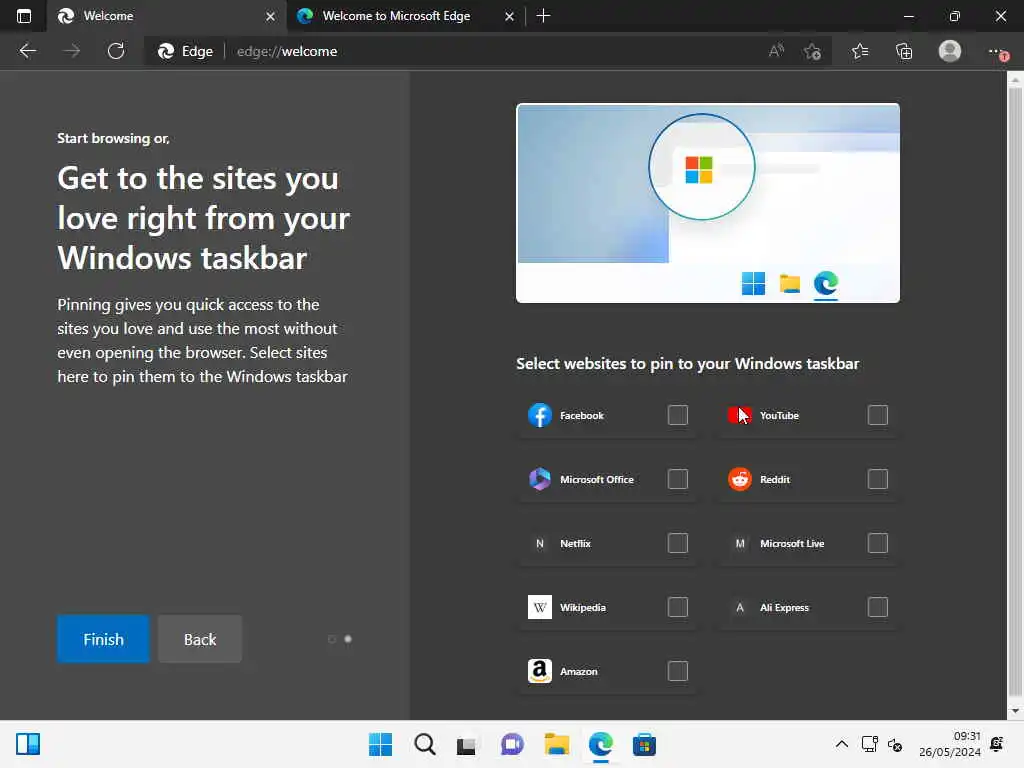
Task: Click the Edge icon on the taskbar
Action: tap(600, 744)
